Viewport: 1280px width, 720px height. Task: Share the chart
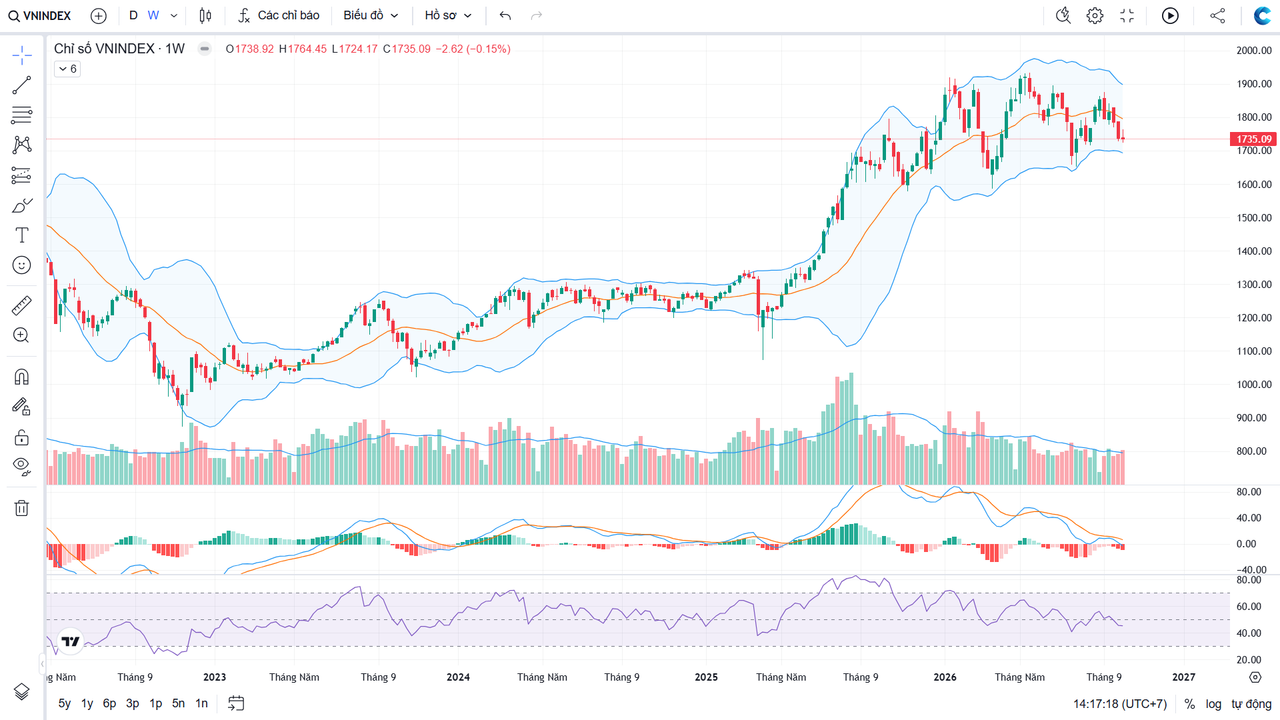tap(1217, 16)
